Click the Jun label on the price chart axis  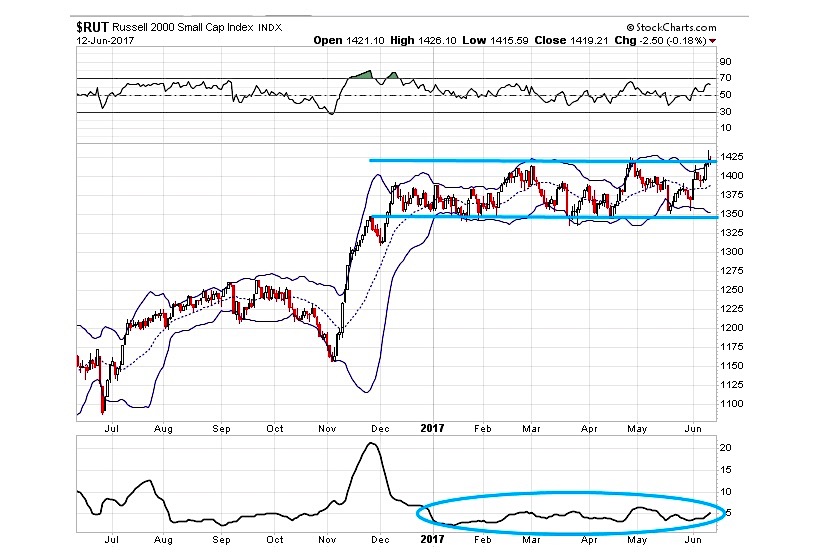click(x=693, y=429)
